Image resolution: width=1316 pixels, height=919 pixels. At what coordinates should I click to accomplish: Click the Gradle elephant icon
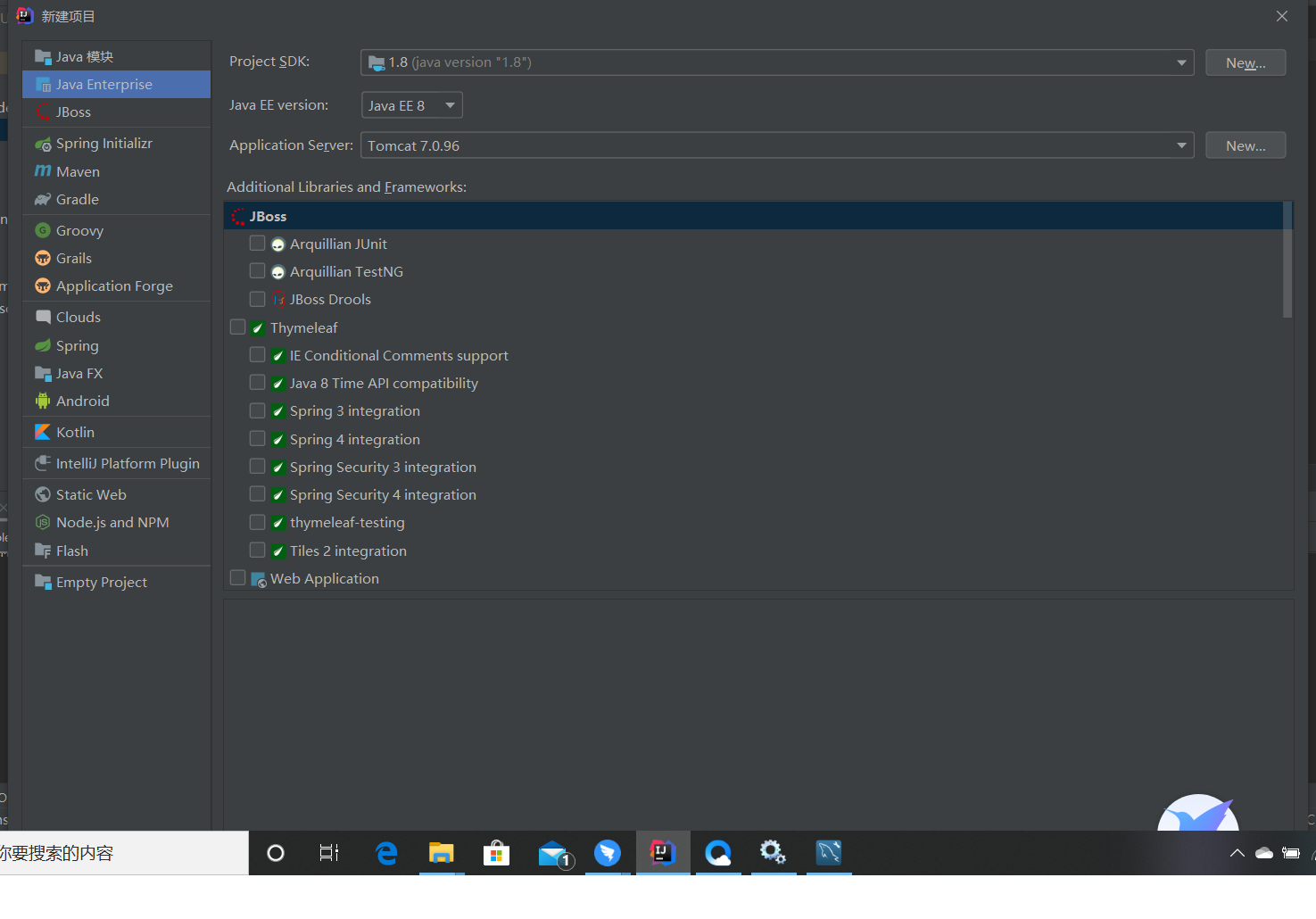pyautogui.click(x=43, y=200)
